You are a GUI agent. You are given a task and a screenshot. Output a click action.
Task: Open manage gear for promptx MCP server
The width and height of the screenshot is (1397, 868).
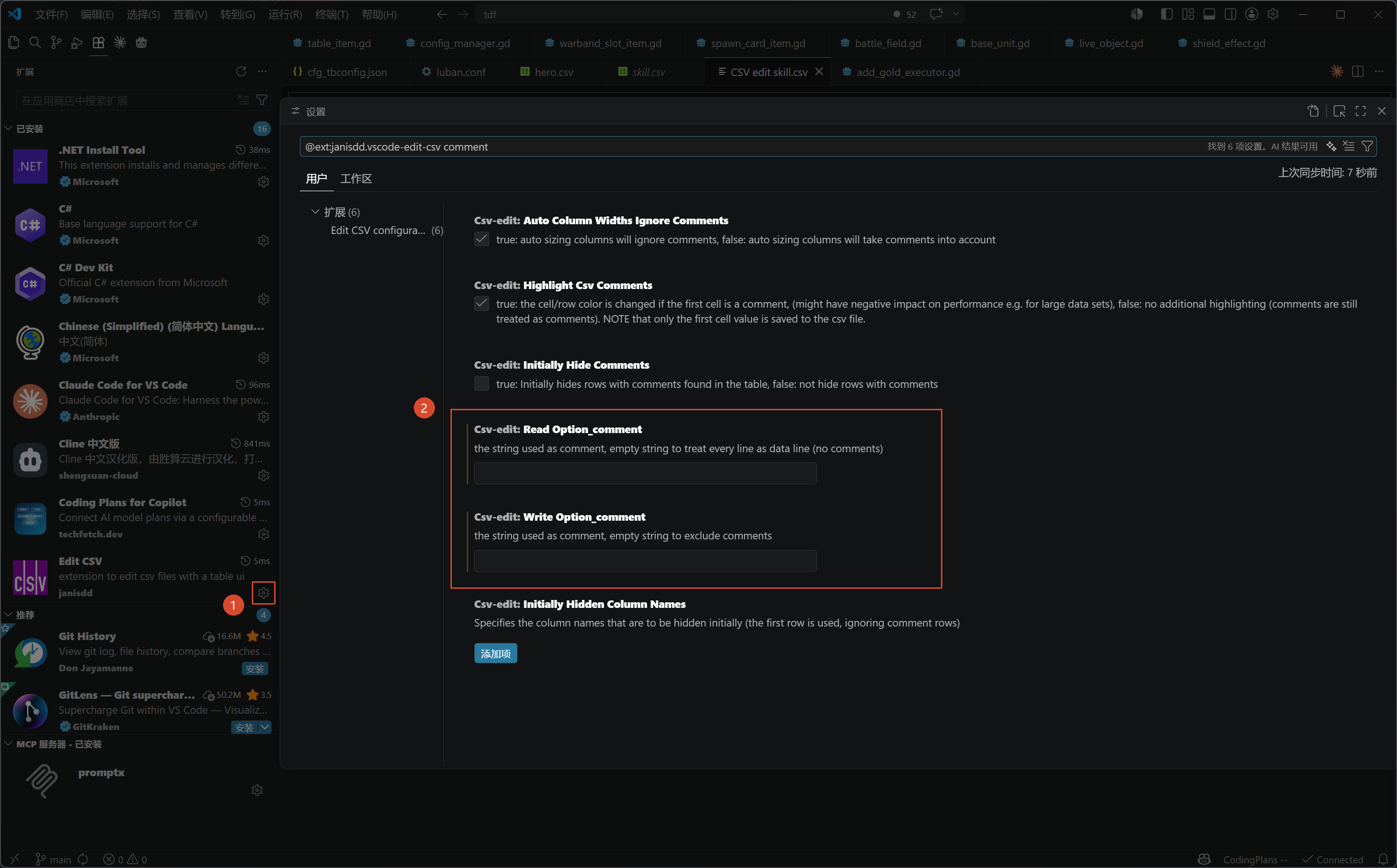coord(257,790)
